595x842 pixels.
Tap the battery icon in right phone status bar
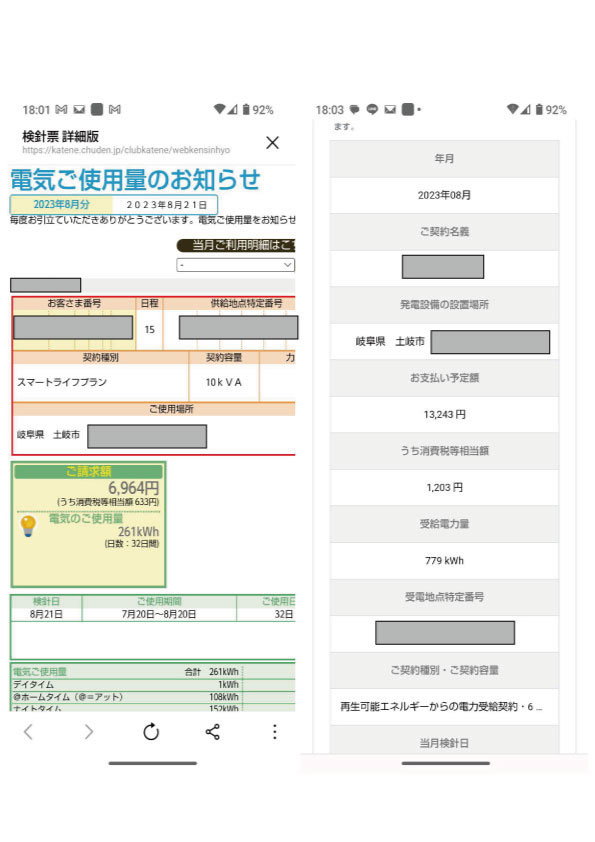[x=539, y=109]
